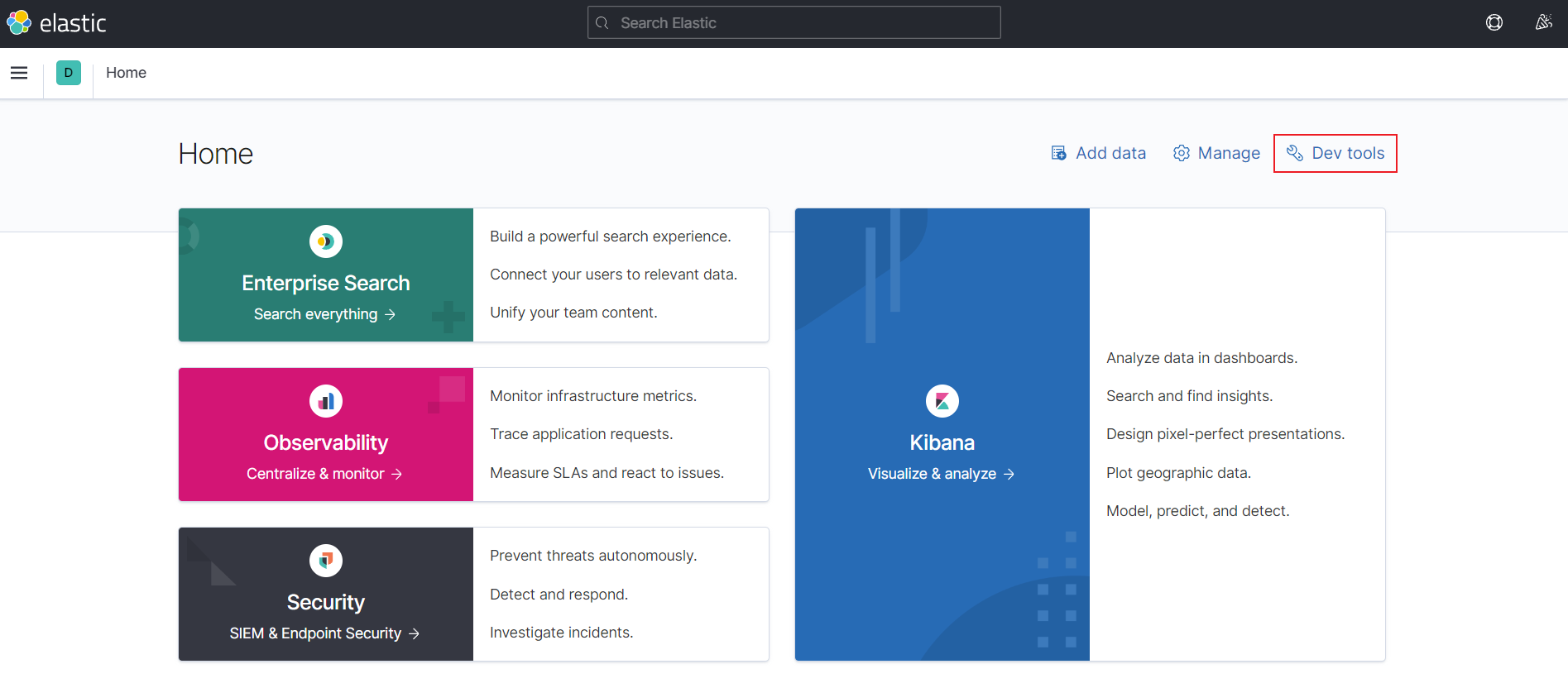Screen dimensions: 1568x688
Task: Click the Home breadcrumb
Action: click(x=126, y=73)
